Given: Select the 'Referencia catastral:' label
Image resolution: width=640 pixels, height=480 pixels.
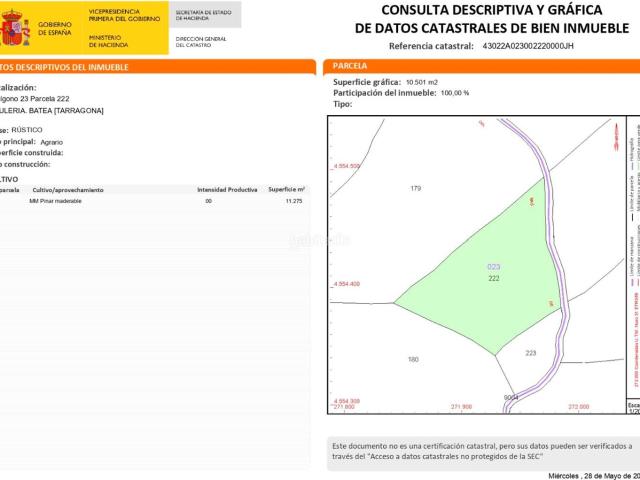Looking at the screenshot, I should [x=431, y=46].
